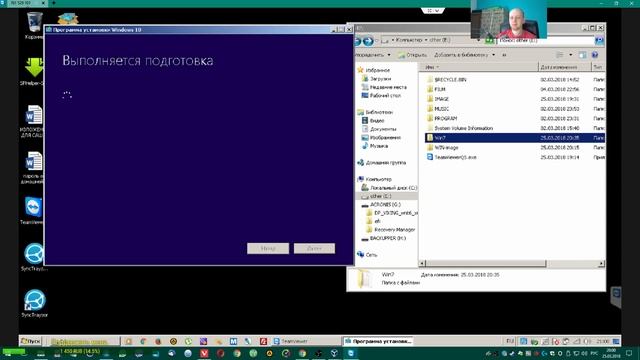Open the red V icon on host taskbar
640x360 pixels.
click(204, 353)
